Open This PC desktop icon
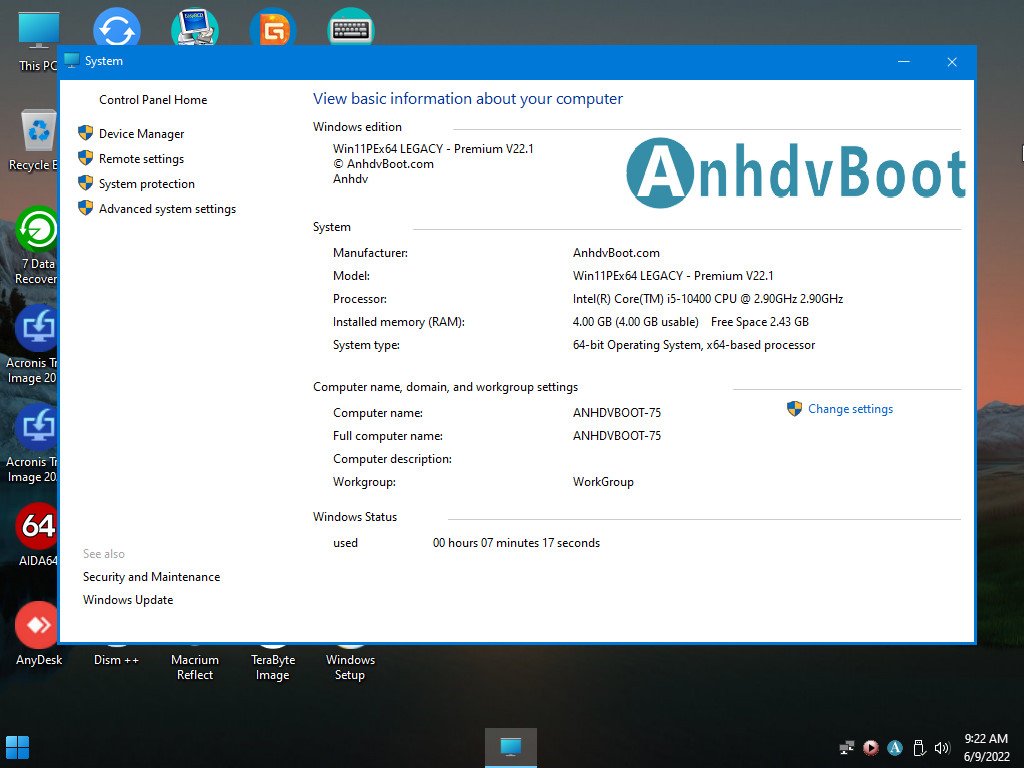 tap(38, 40)
